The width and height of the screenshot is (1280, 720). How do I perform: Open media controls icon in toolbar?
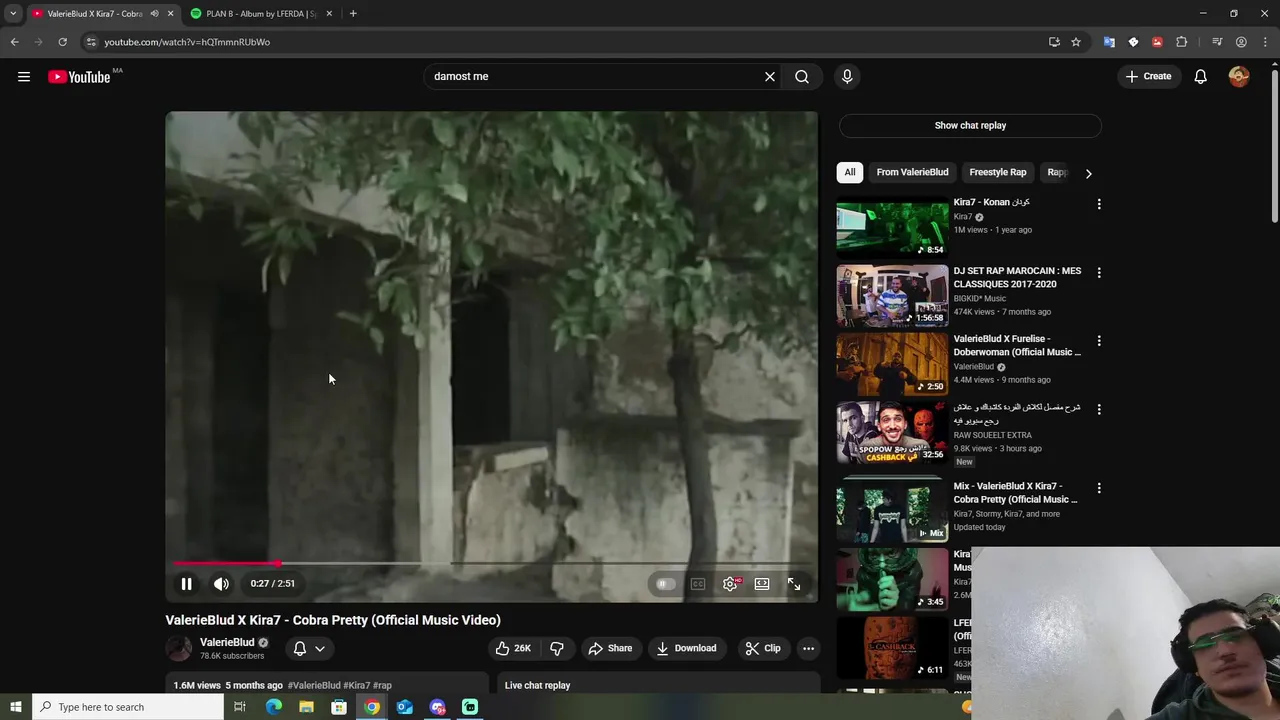1217,42
